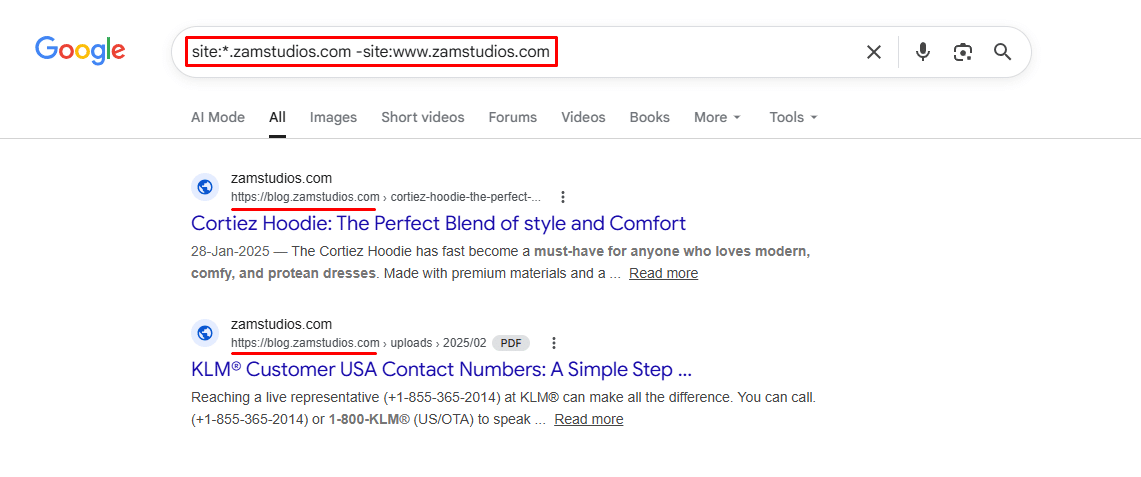Click globe favicon of KLM result
Viewport: 1141px width, 477px height.
tap(204, 333)
